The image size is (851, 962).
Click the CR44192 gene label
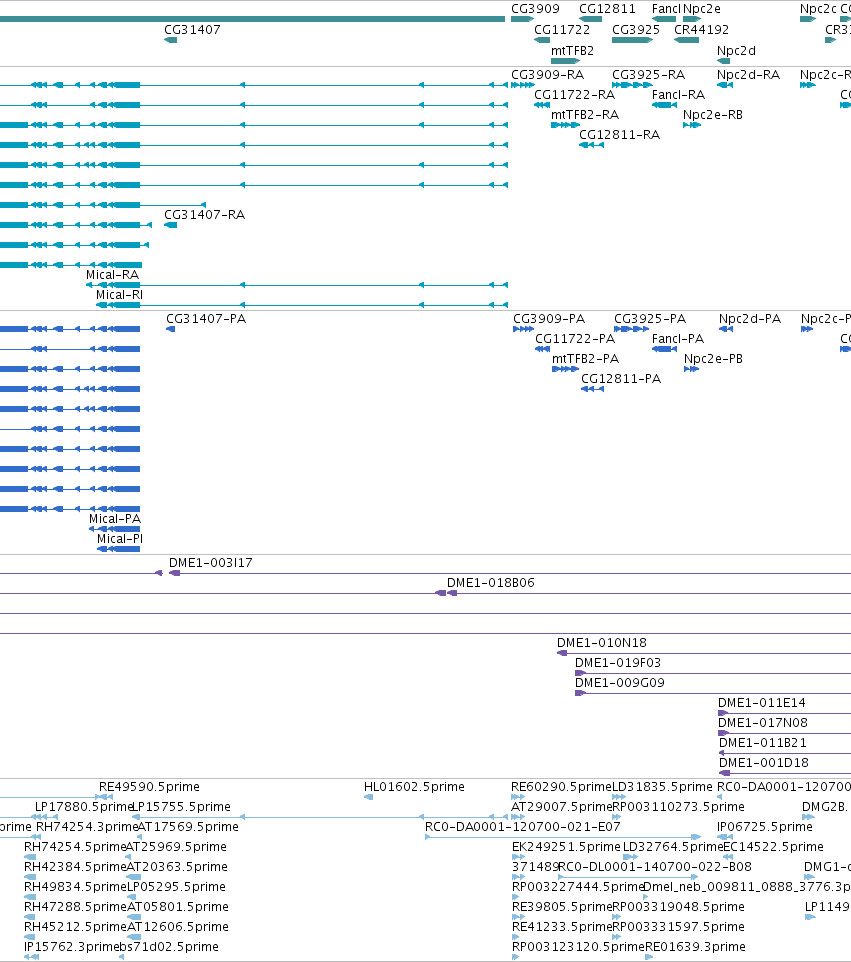coord(701,29)
